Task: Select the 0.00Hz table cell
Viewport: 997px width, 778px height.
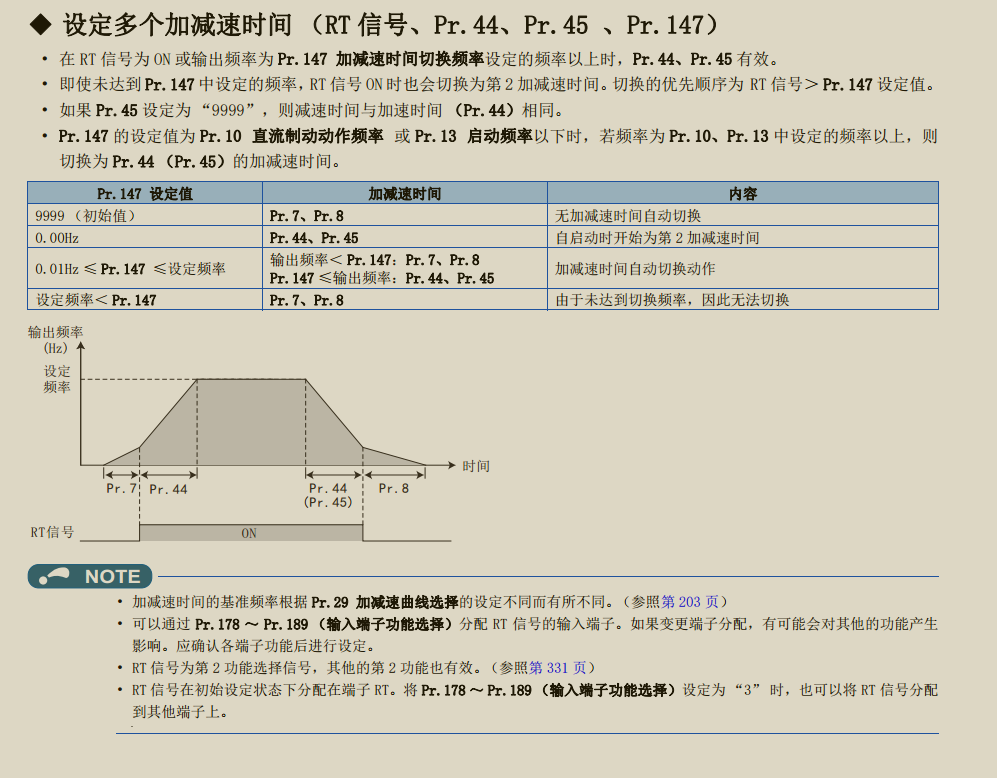Action: point(57,238)
